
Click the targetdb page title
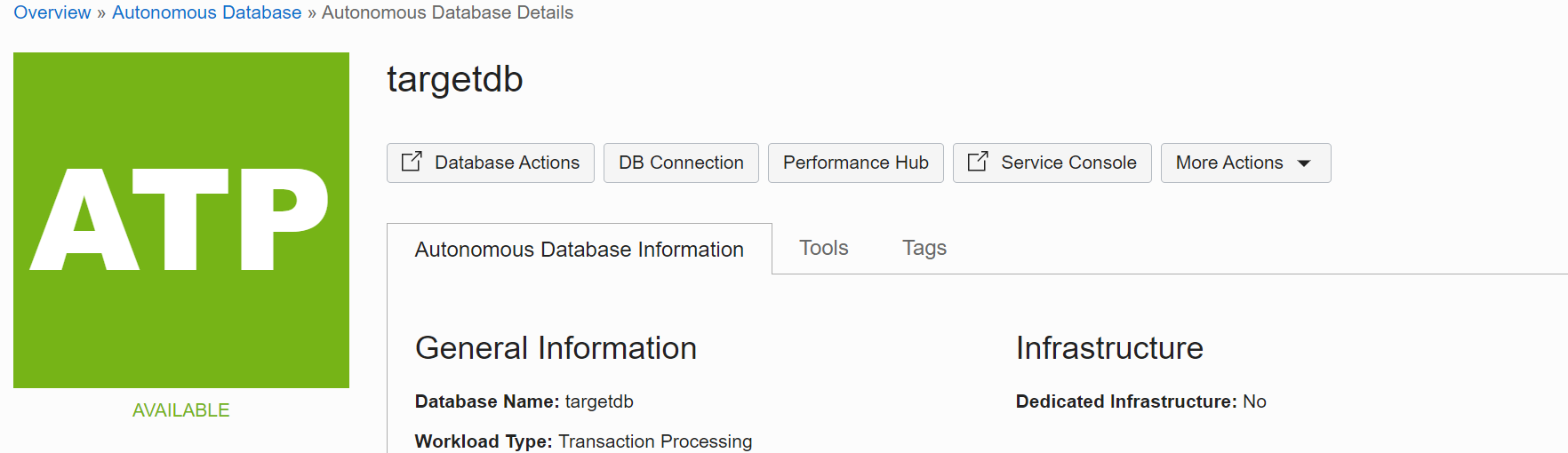[x=455, y=79]
